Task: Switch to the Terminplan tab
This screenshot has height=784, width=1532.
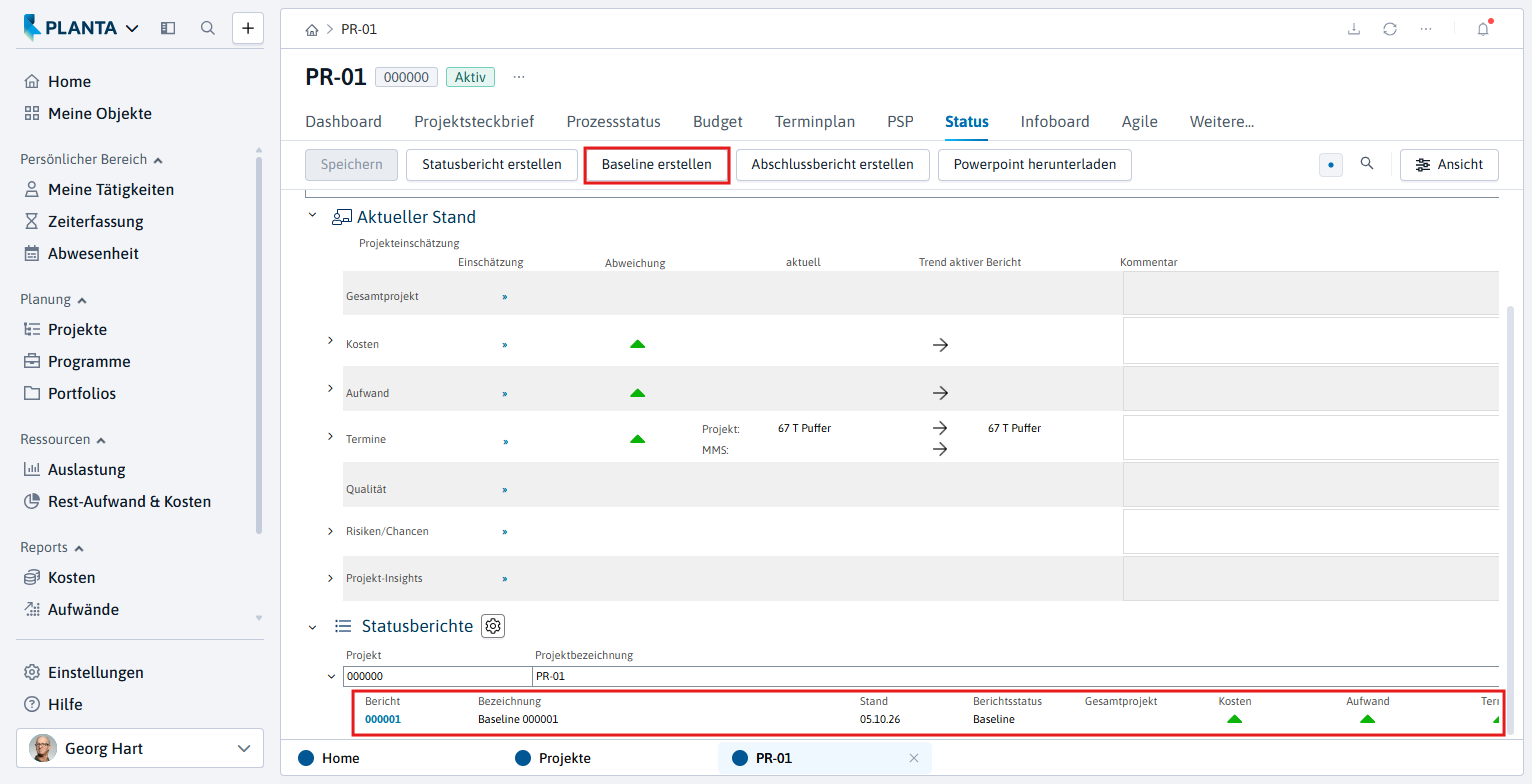Action: coord(815,122)
